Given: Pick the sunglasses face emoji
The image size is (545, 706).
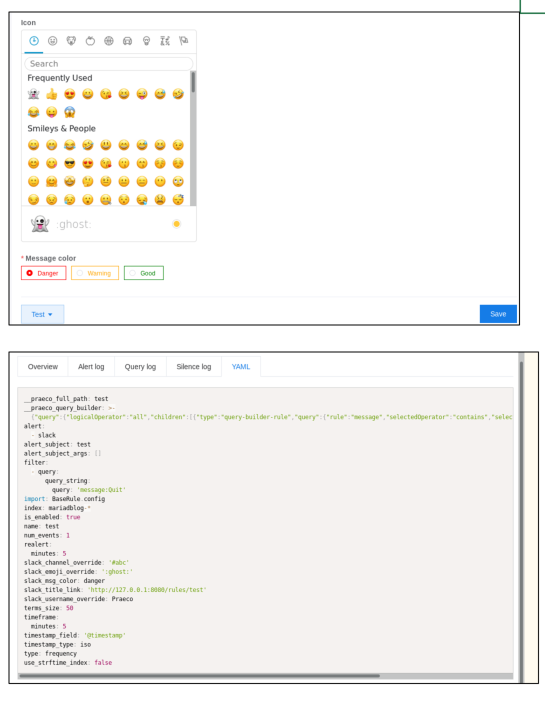Looking at the screenshot, I should click(70, 163).
